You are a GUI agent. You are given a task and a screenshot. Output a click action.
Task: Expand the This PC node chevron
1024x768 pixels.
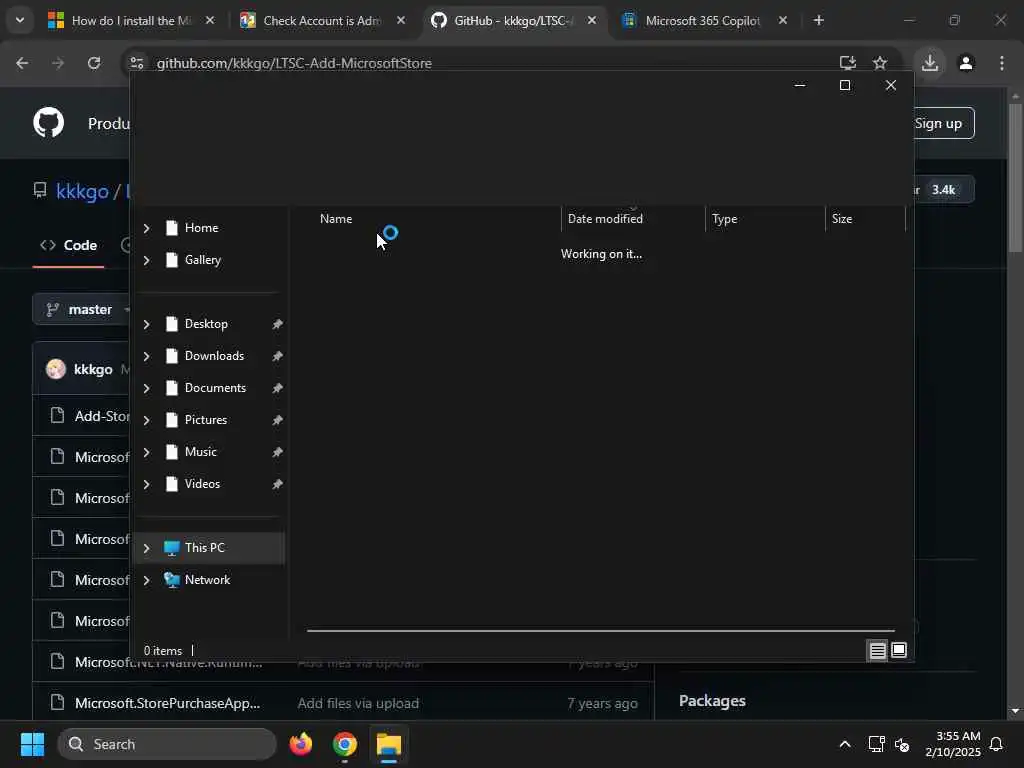tap(146, 548)
